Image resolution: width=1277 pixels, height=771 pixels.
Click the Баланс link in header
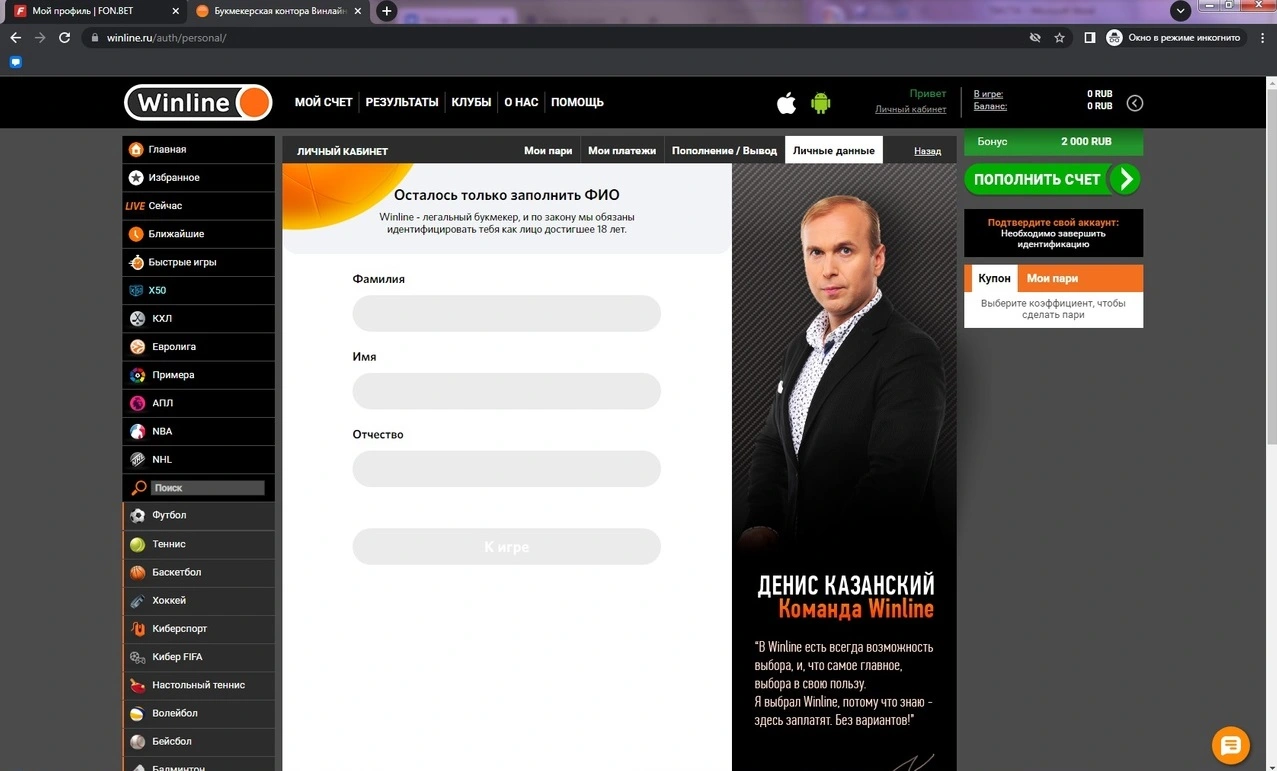pyautogui.click(x=990, y=106)
